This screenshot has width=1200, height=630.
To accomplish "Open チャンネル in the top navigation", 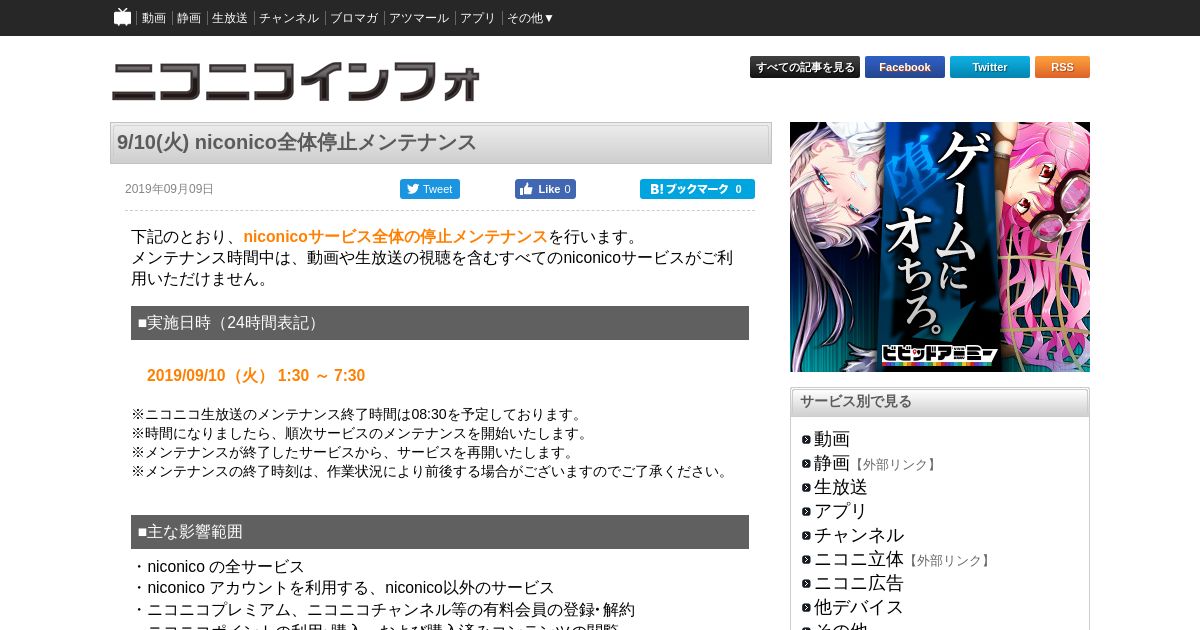I will (x=289, y=18).
